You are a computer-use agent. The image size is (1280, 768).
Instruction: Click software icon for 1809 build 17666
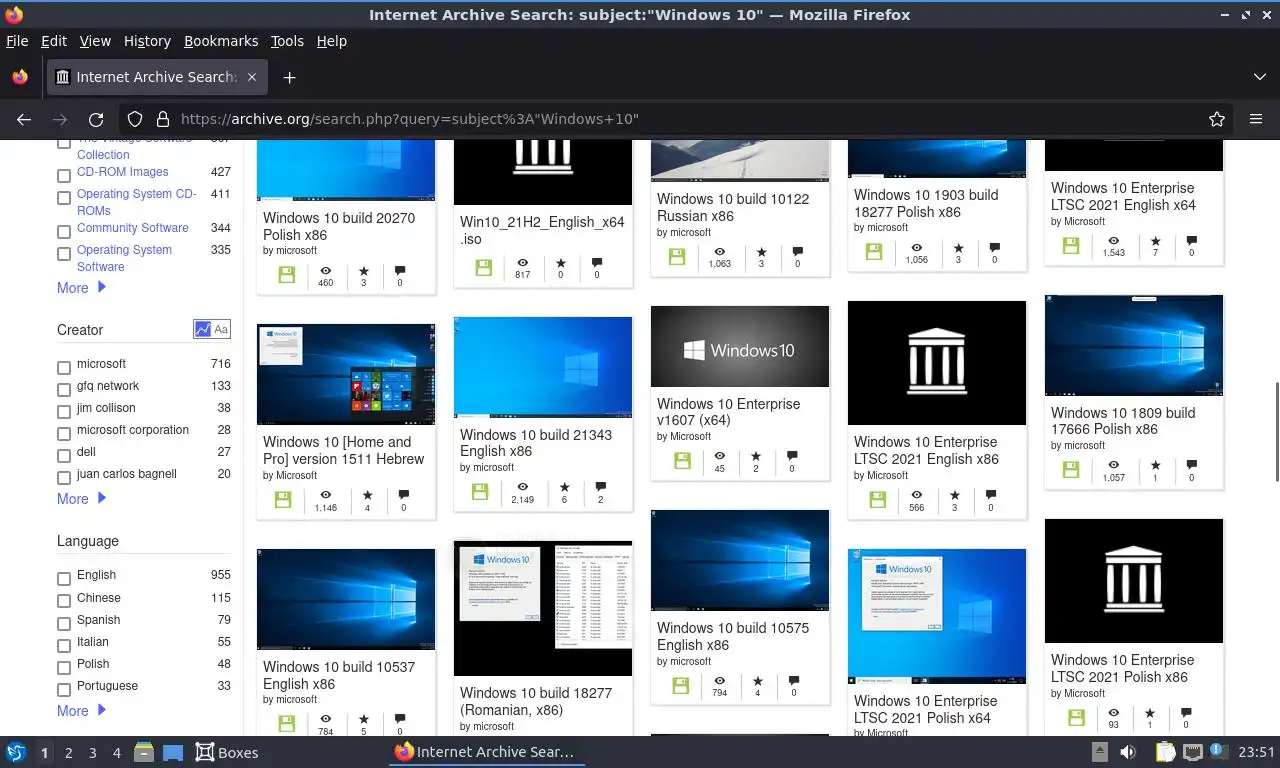tap(1071, 470)
